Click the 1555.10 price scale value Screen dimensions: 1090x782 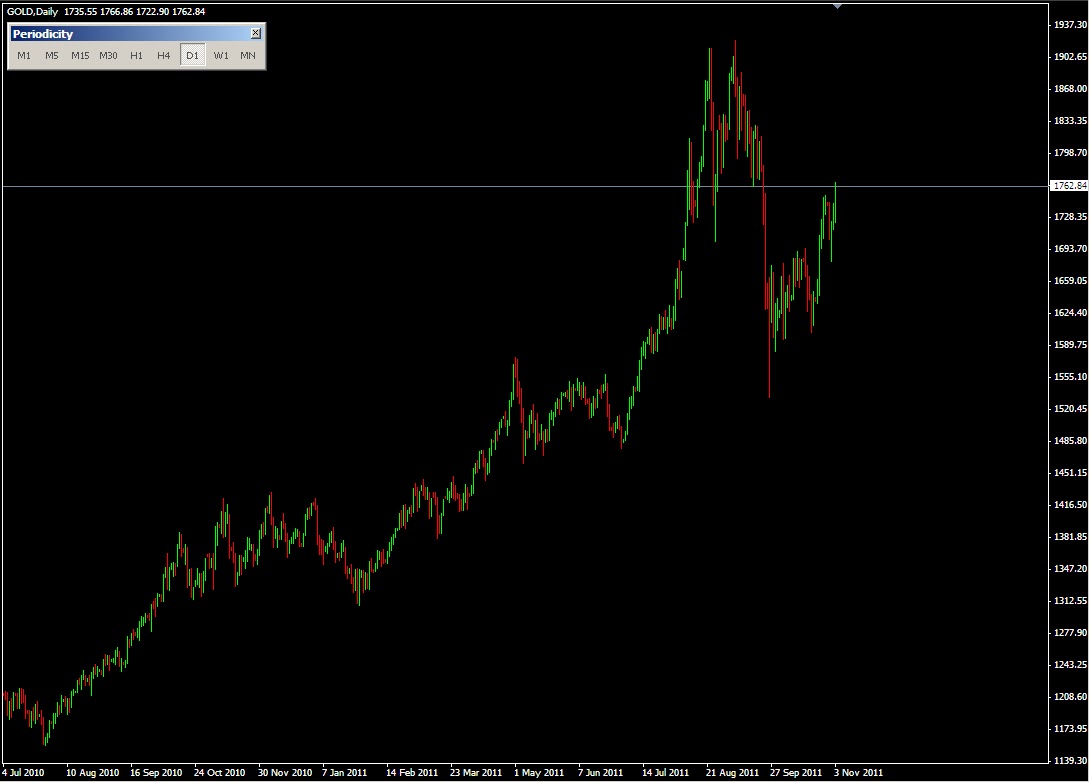pos(1070,376)
